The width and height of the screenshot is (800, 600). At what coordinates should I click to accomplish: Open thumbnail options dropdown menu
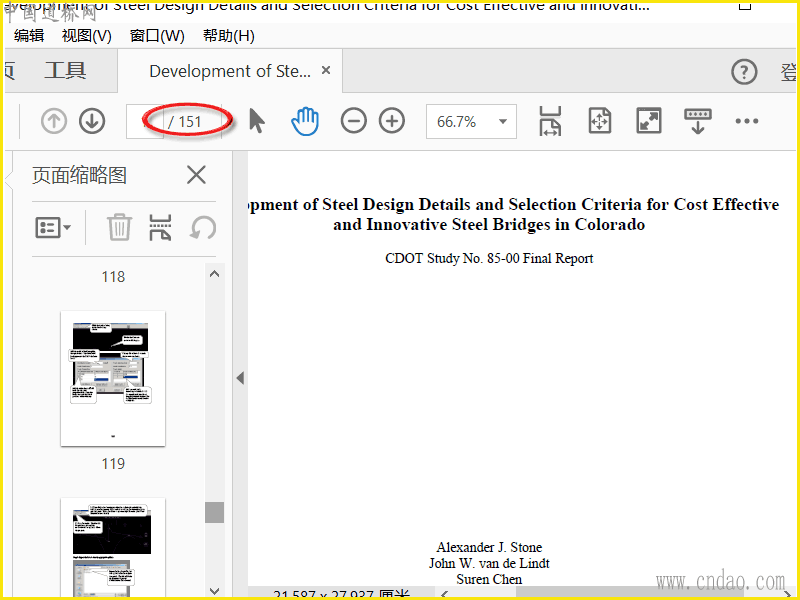point(53,228)
